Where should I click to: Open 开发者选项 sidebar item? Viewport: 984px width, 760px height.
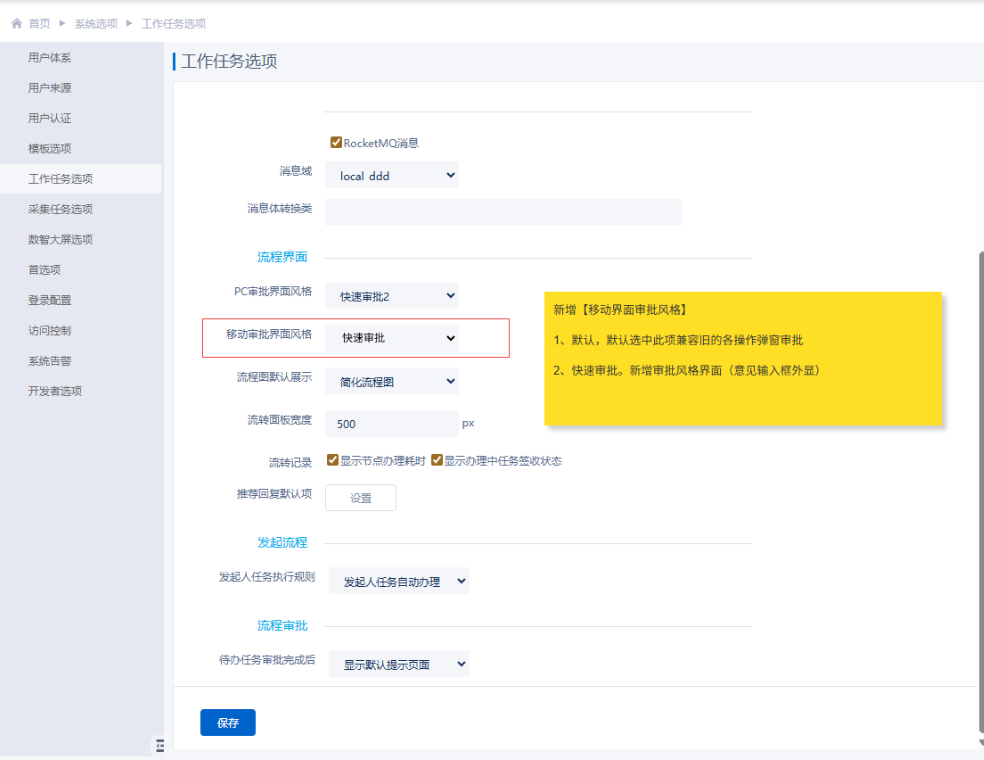pyautogui.click(x=55, y=391)
